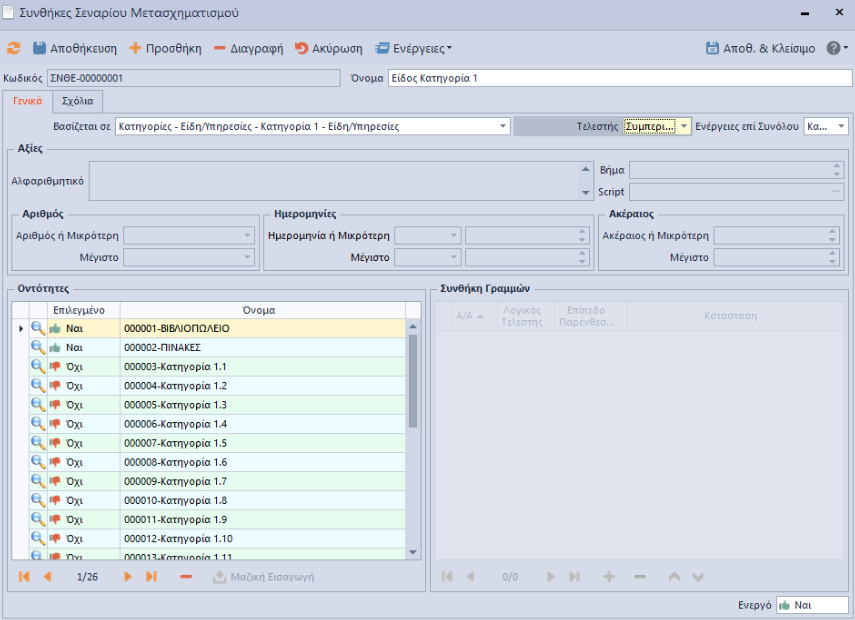
Task: Click magnifier icon for 000001-ΒΙΒΛΙΟΠΩΛΕΙΟ row
Action: point(38,328)
